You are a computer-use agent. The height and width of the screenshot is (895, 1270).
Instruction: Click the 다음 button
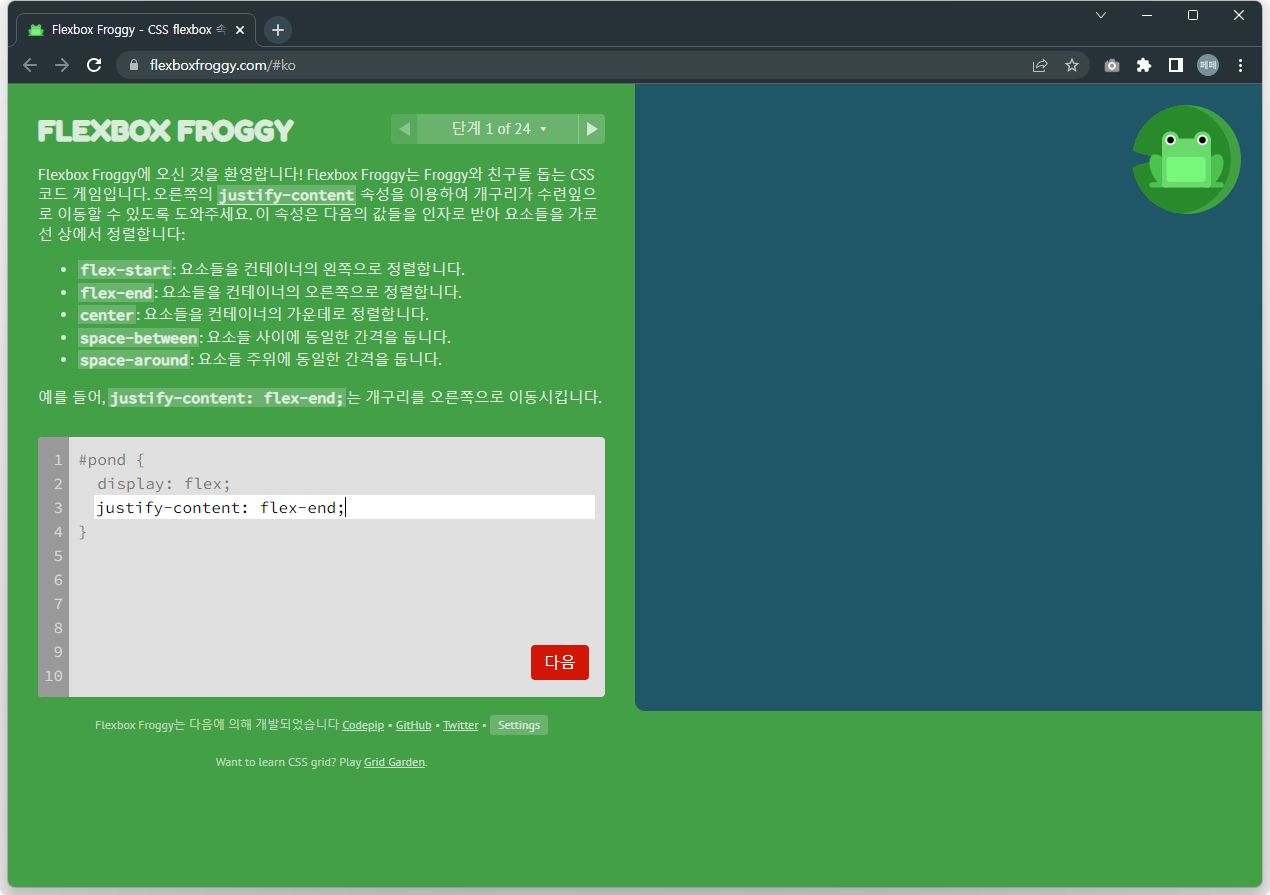[x=560, y=662]
